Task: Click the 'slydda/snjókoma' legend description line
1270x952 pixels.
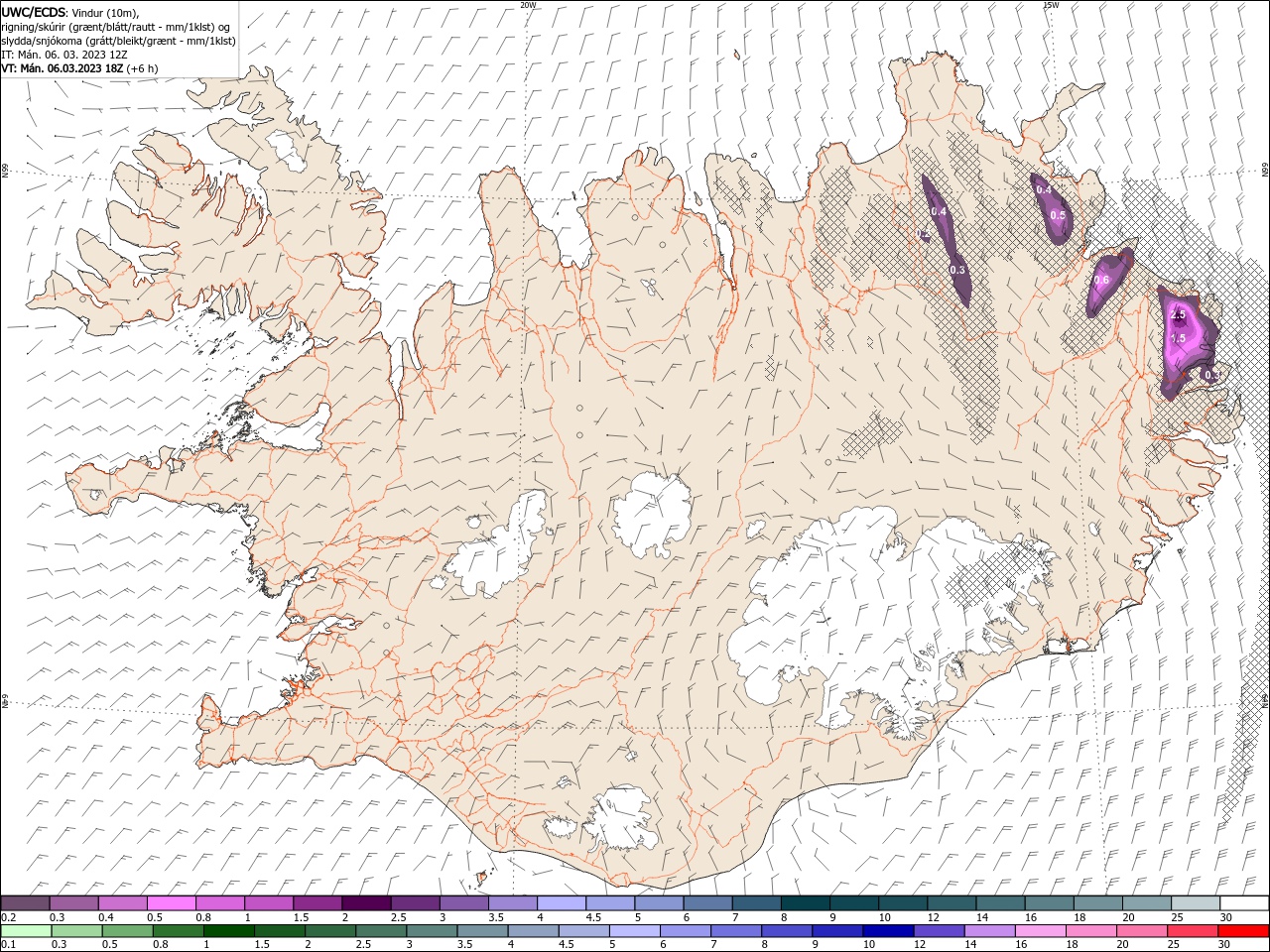Action: click(x=118, y=41)
